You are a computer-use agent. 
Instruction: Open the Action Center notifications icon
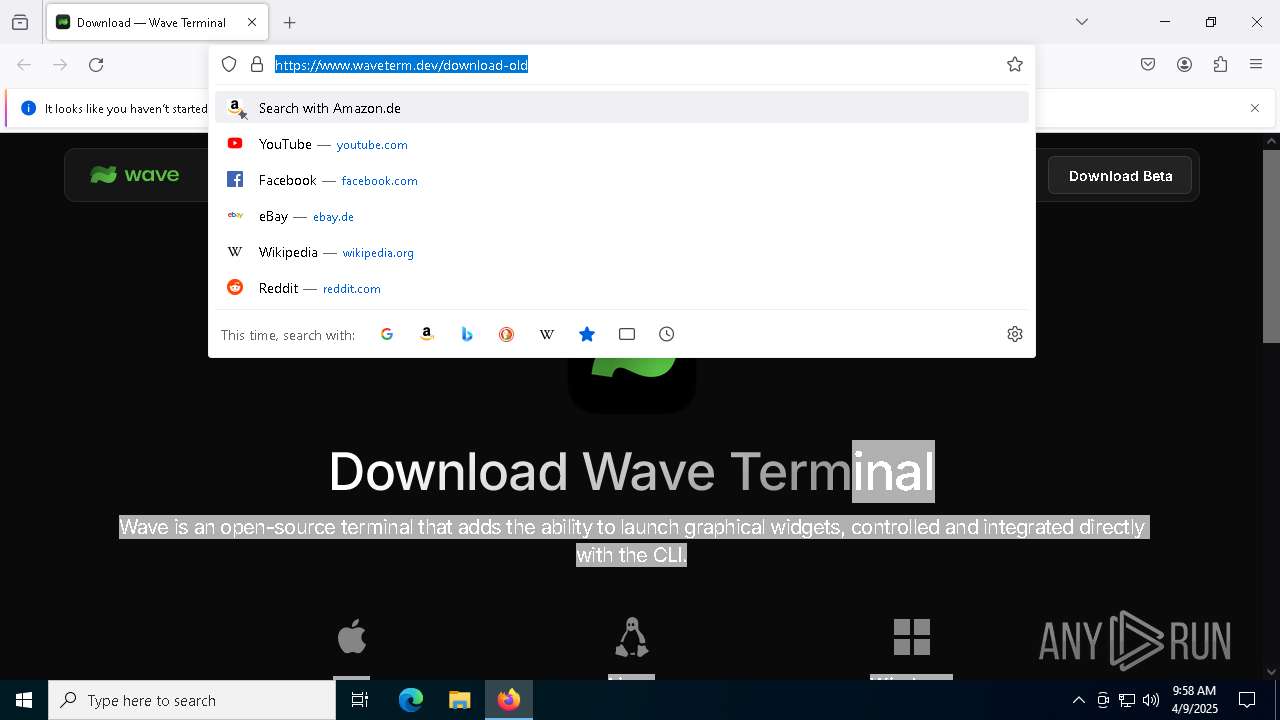tap(1248, 700)
